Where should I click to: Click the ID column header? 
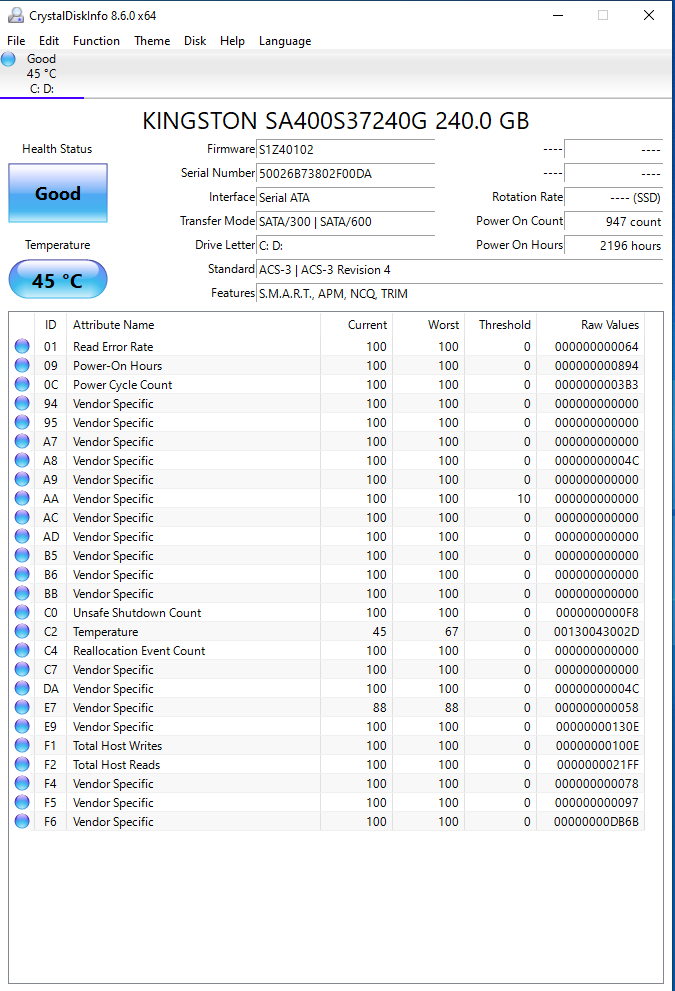[51, 325]
